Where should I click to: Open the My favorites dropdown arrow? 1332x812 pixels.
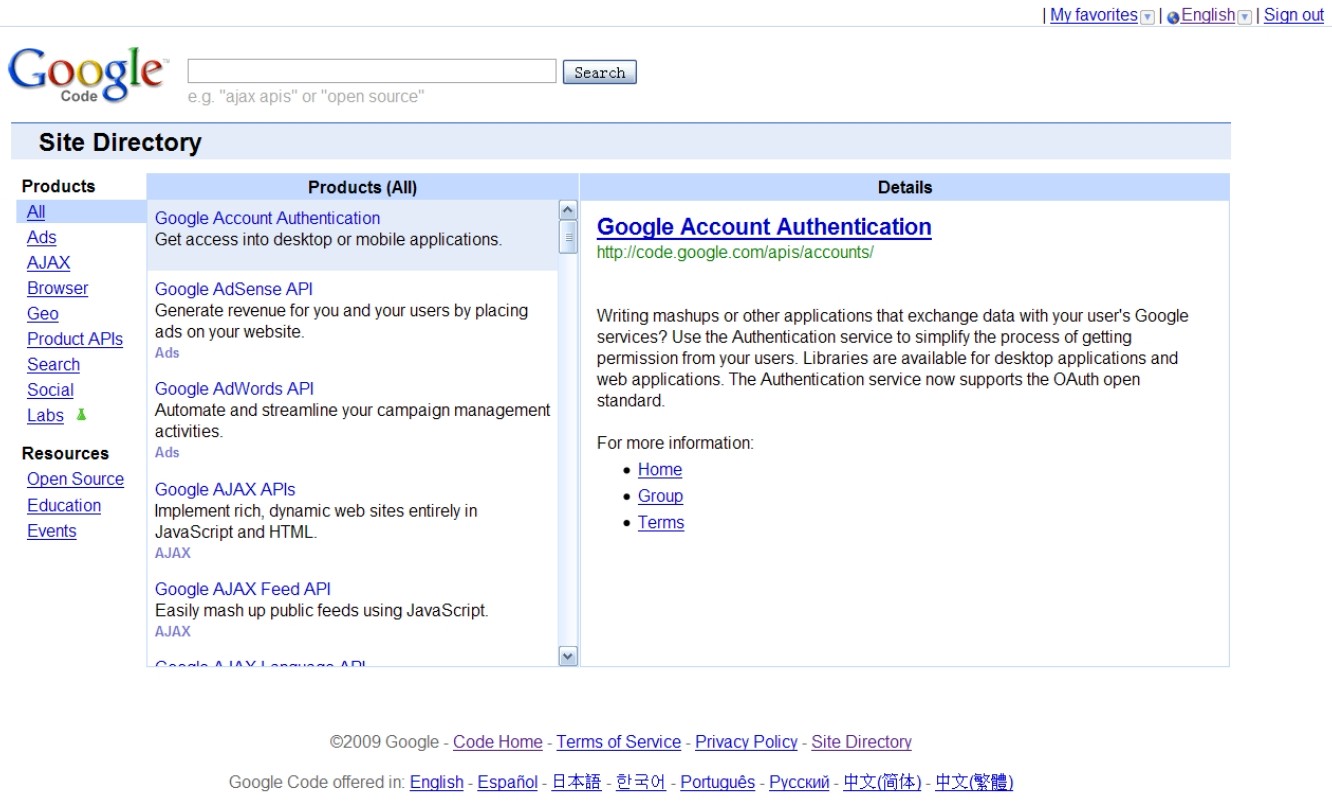[1147, 17]
